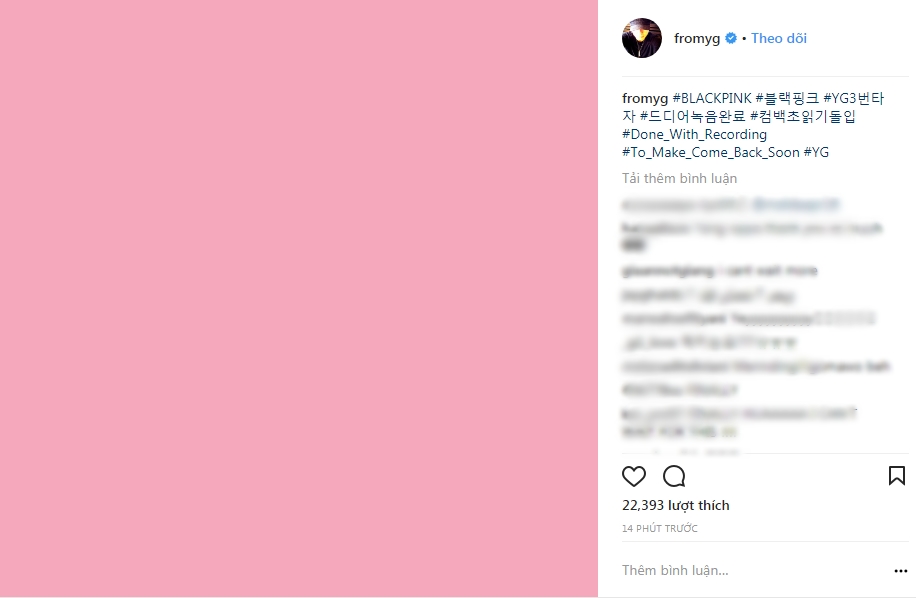Open the fromyg username in the header
This screenshot has width=916, height=598.
coord(697,39)
